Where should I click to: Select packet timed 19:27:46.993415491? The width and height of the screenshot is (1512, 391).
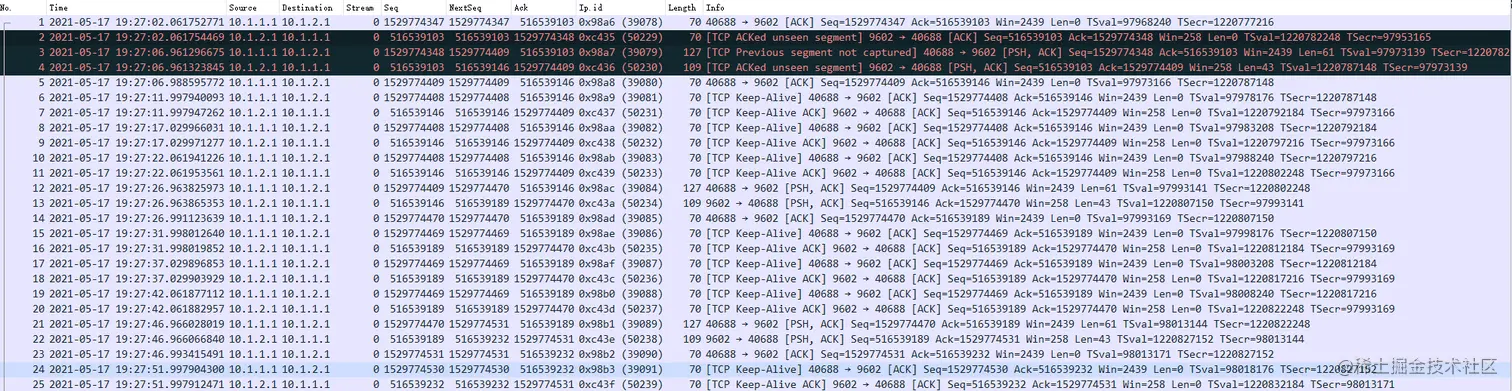click(756, 353)
